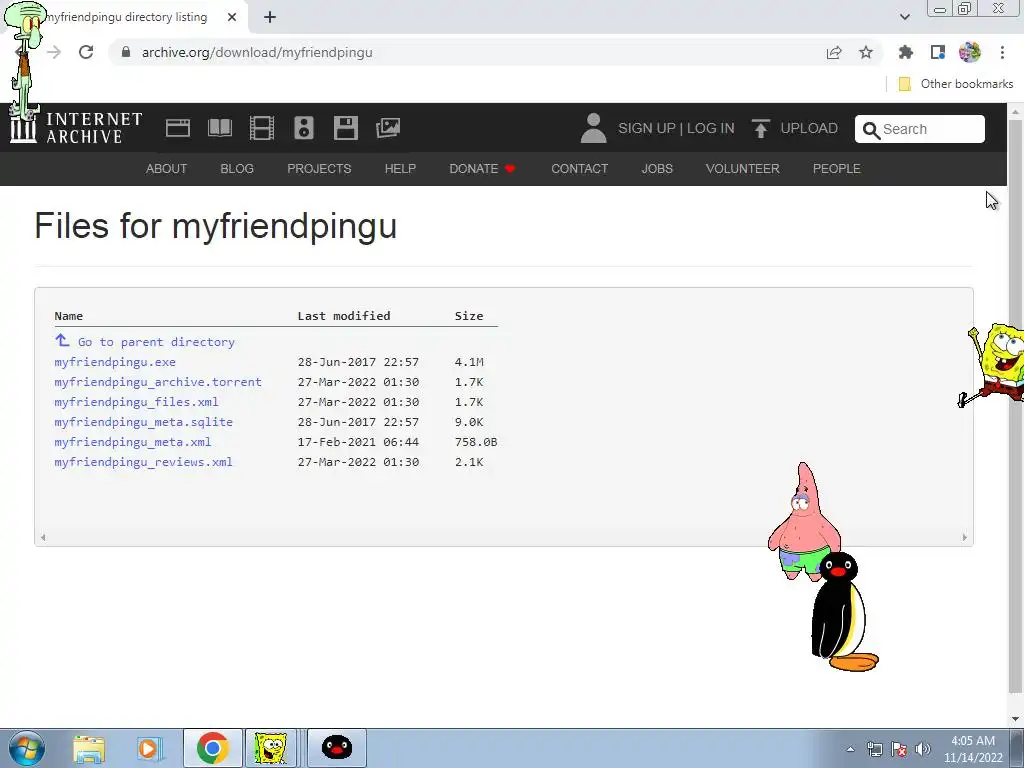Open the Texts book icon
1024x768 pixels.
220,128
